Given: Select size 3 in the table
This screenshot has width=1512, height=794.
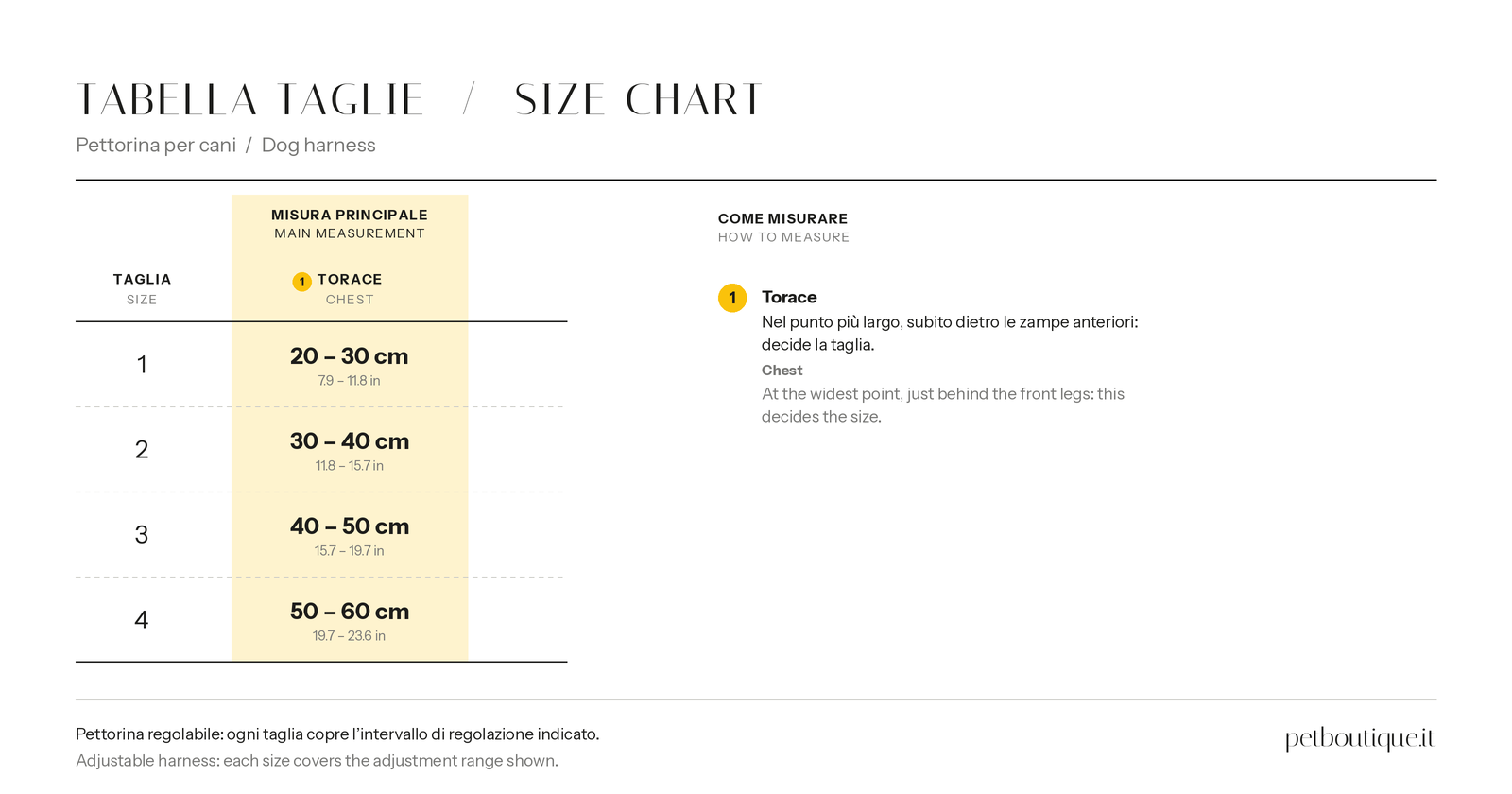Looking at the screenshot, I should (x=142, y=535).
